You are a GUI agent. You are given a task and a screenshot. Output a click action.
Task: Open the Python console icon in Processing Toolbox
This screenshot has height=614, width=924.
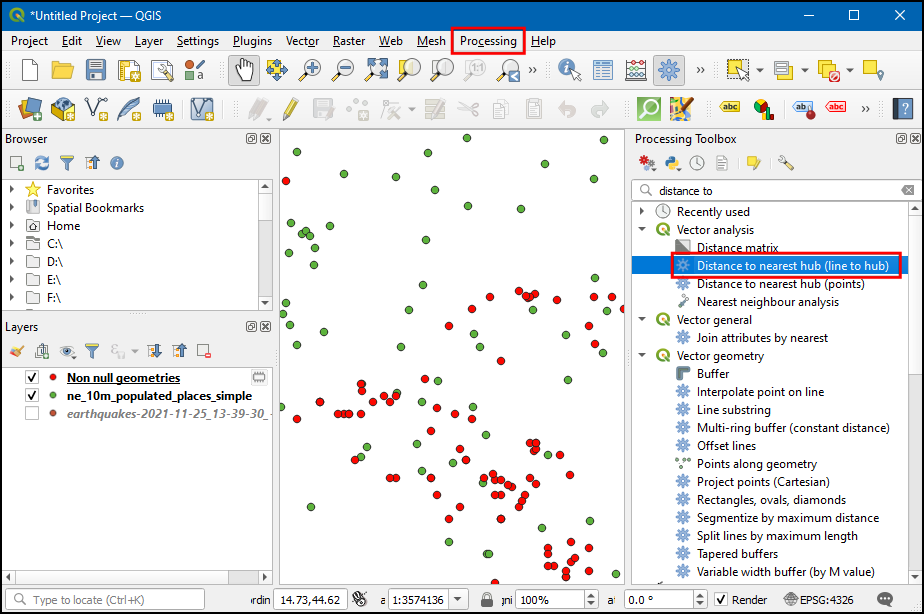click(x=672, y=162)
